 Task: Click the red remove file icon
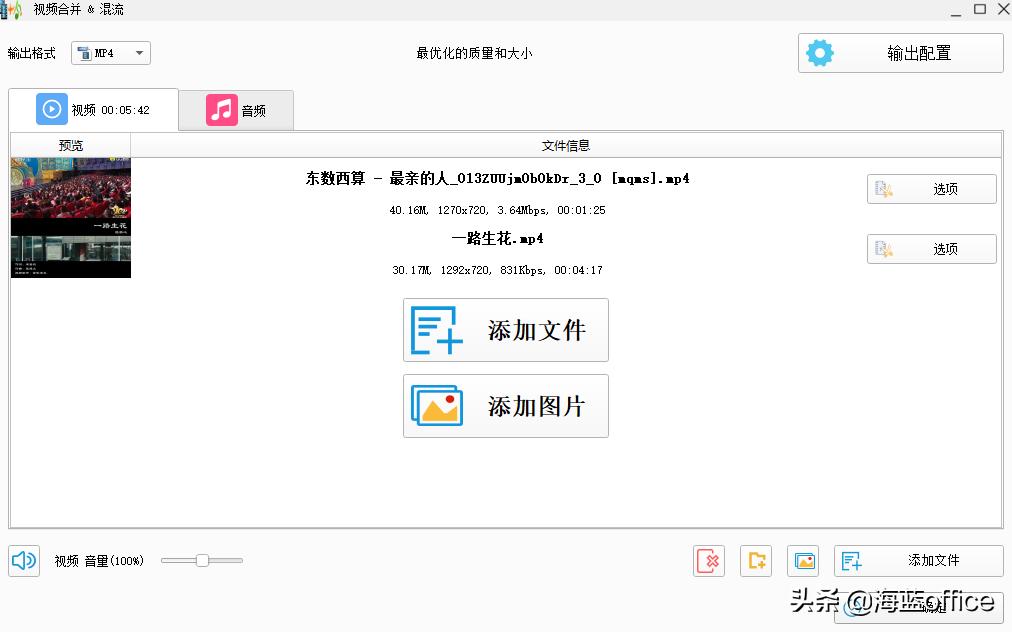709,561
